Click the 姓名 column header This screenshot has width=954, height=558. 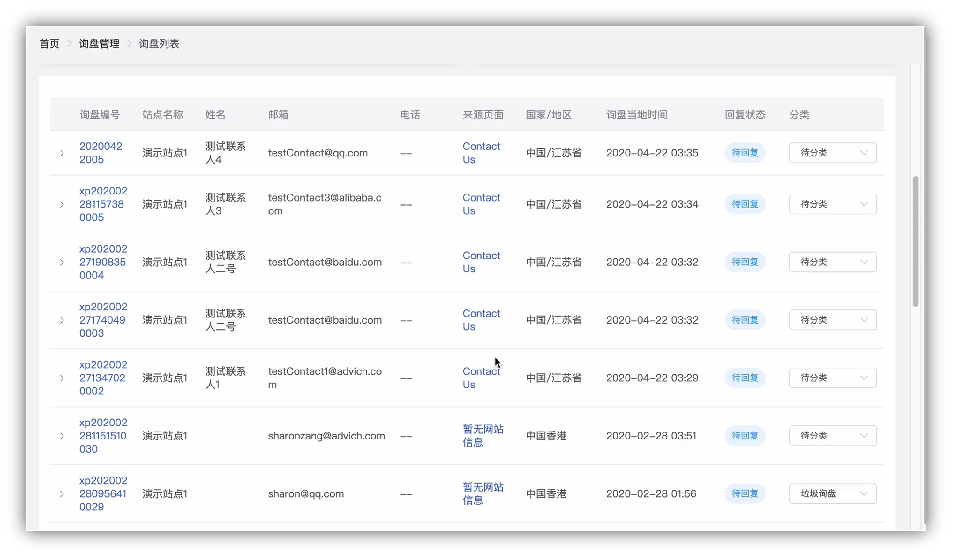click(x=215, y=114)
